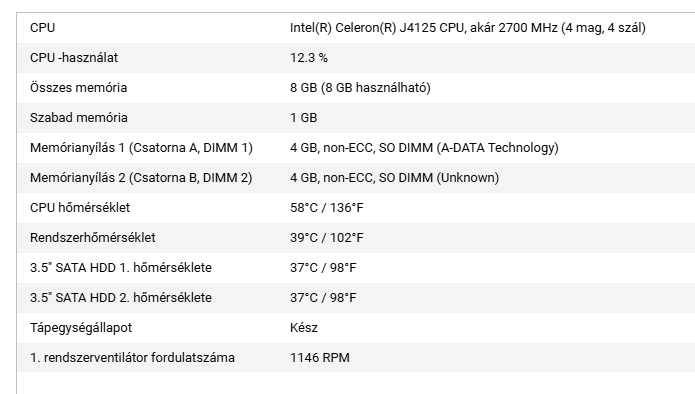Click the CPU hőmérséklet label
This screenshot has width=695, height=394.
coord(80,208)
